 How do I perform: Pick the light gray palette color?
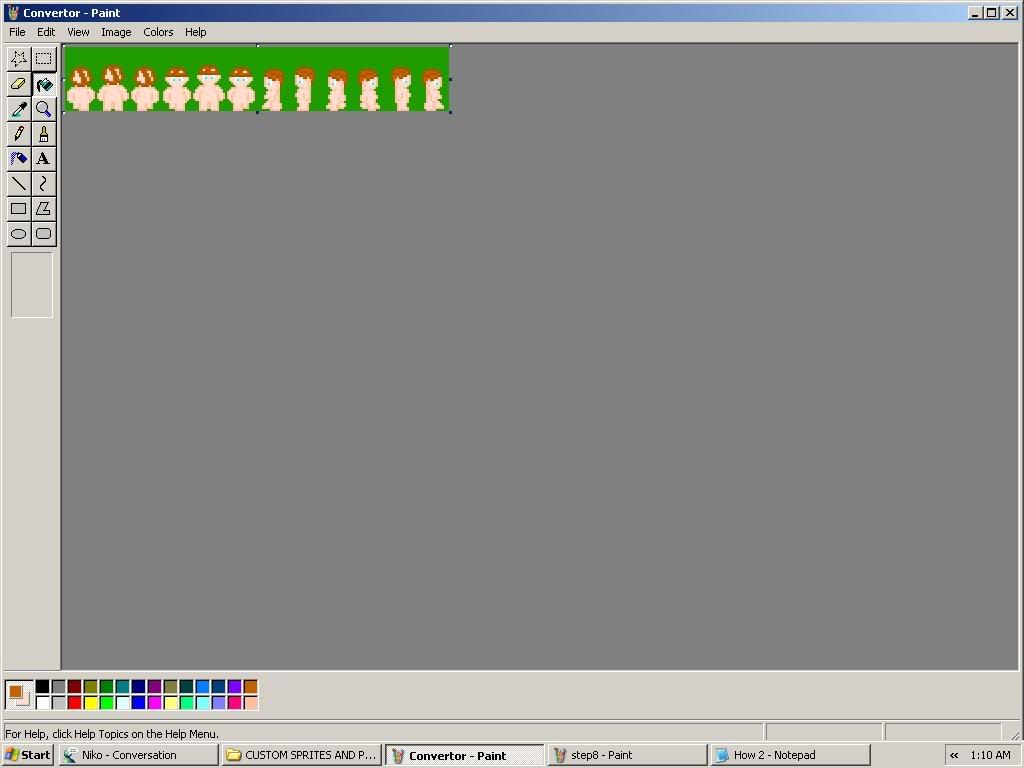tap(59, 703)
